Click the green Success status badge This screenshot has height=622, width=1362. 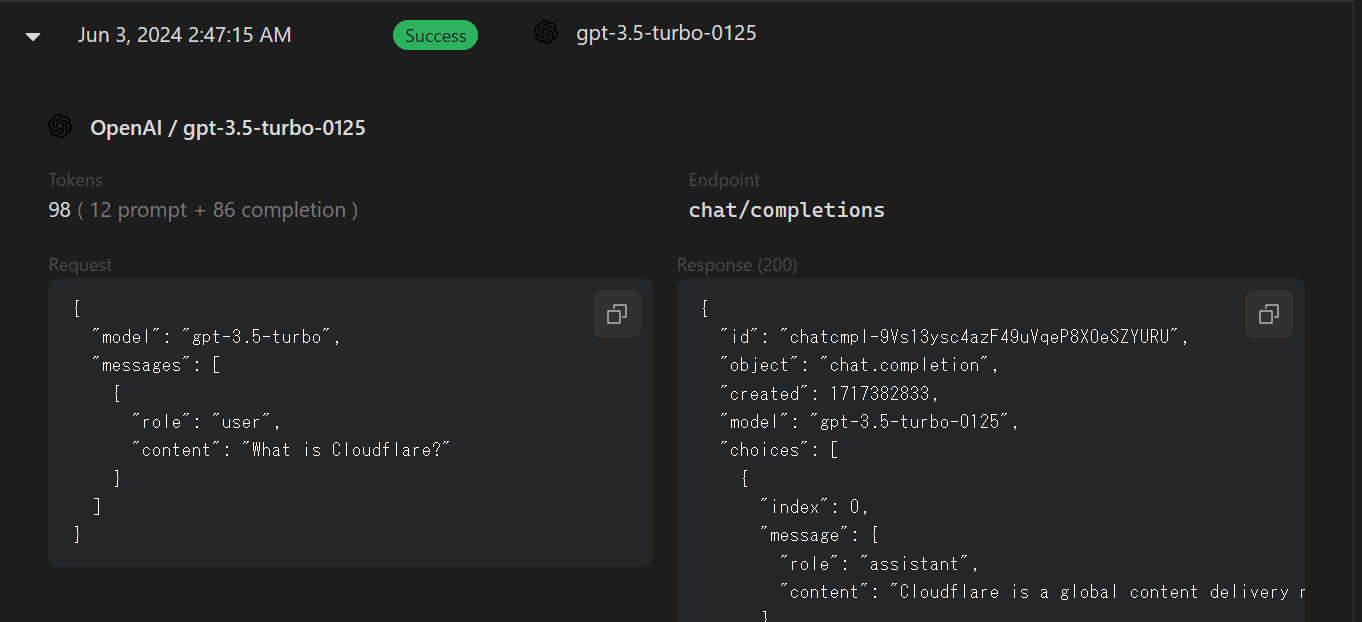(435, 35)
